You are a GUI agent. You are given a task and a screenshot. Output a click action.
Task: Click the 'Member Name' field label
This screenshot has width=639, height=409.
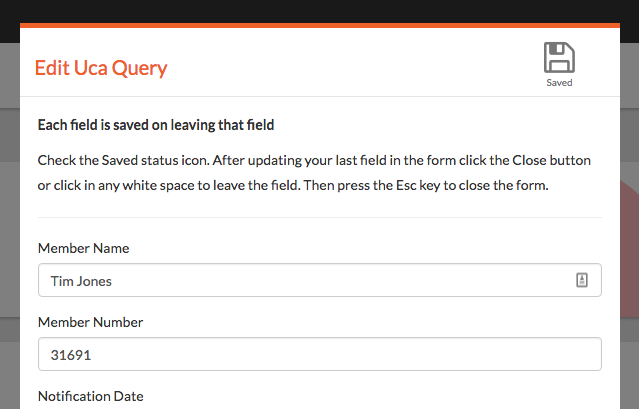click(x=84, y=248)
